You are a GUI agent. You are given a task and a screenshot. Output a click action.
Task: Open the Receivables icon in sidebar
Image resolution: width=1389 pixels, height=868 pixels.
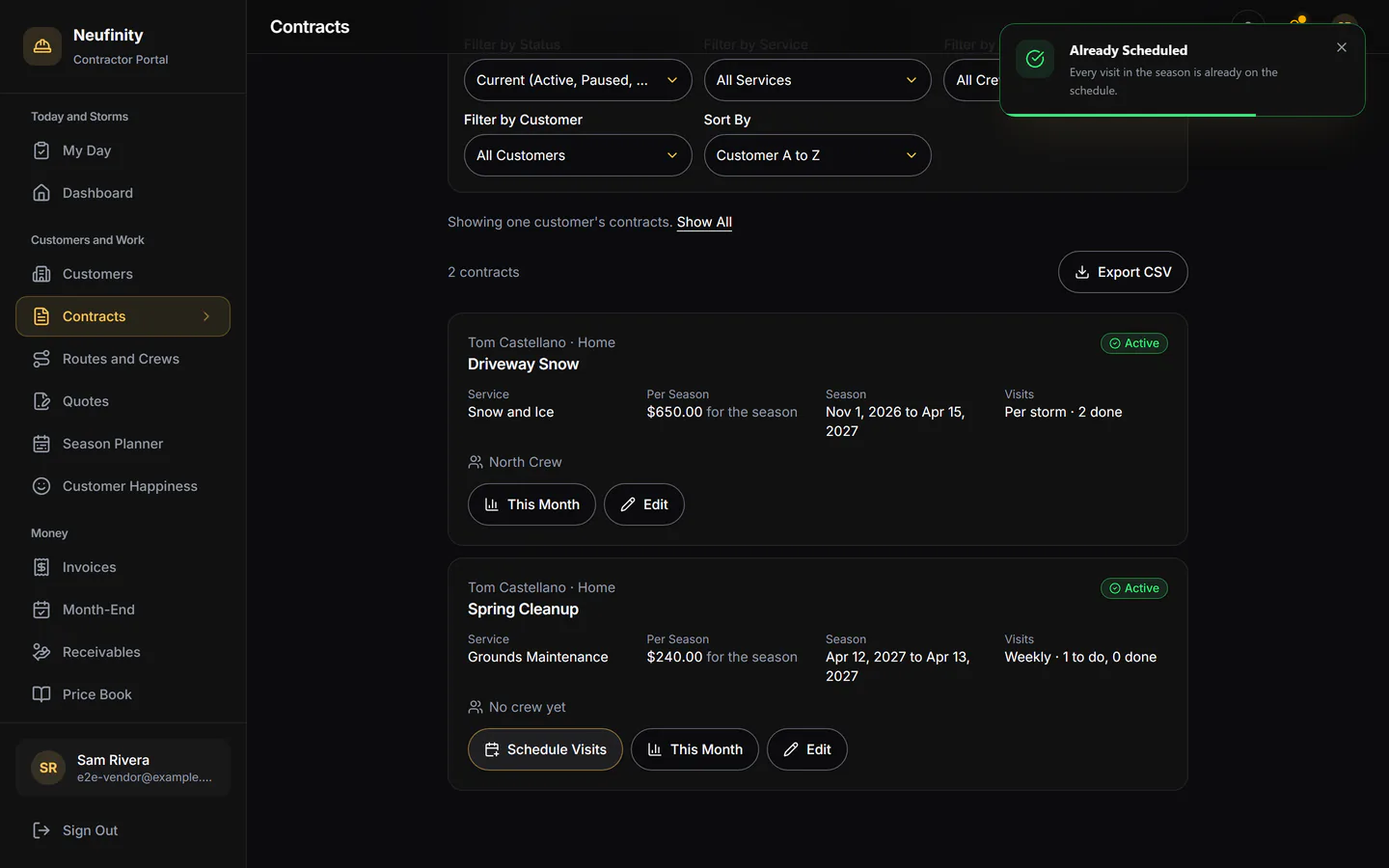41,652
